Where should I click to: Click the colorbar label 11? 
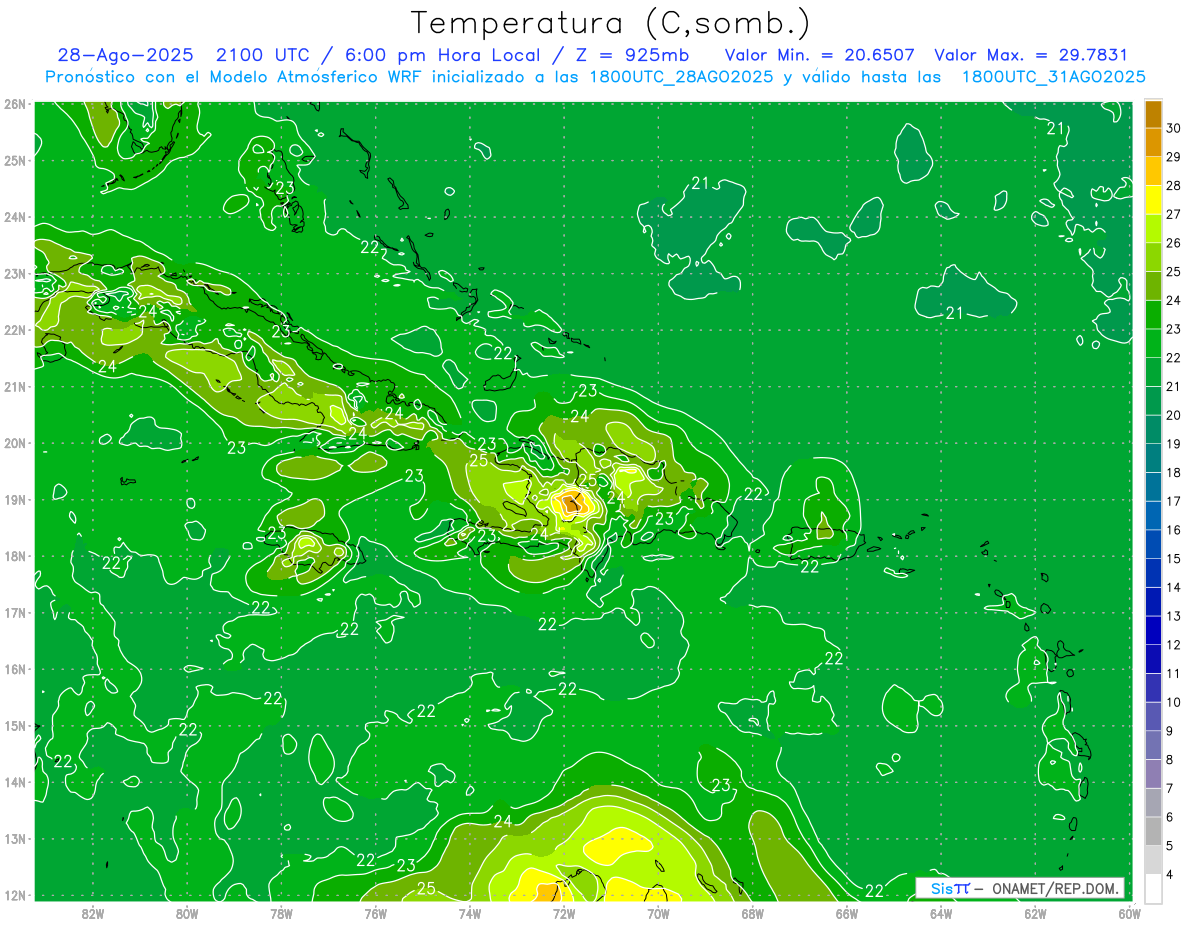(x=1173, y=674)
